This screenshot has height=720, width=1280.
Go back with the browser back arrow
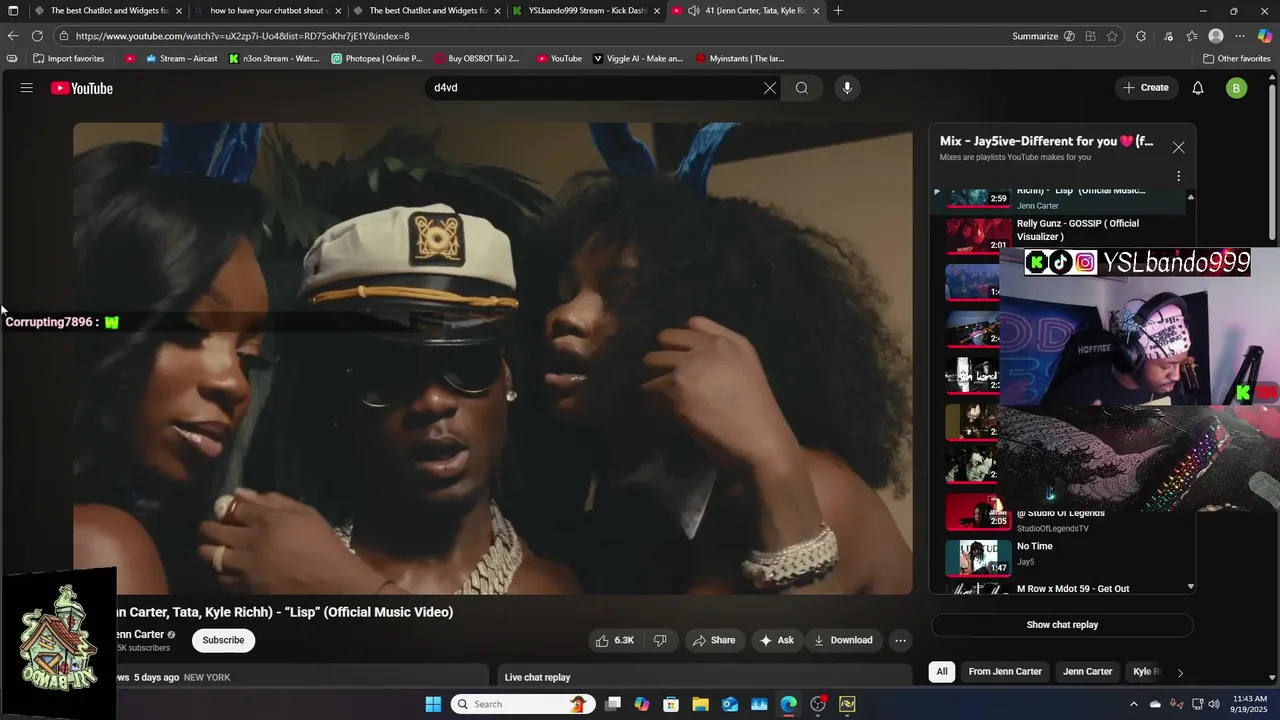(13, 36)
